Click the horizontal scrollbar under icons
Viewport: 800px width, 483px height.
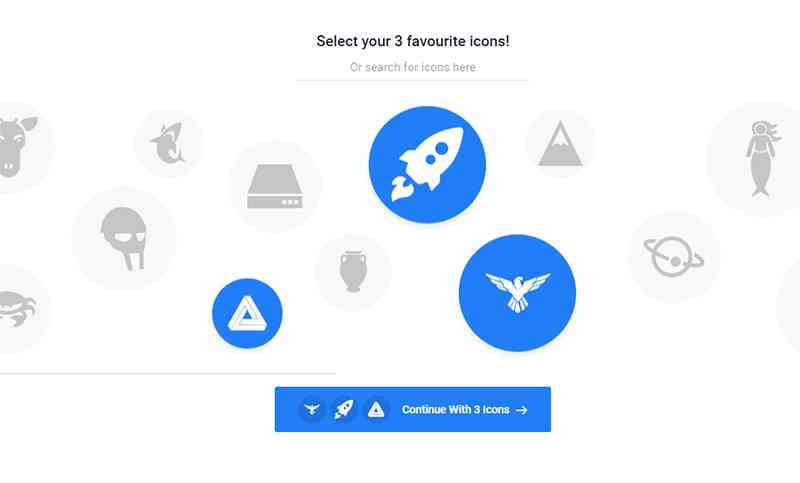point(168,373)
